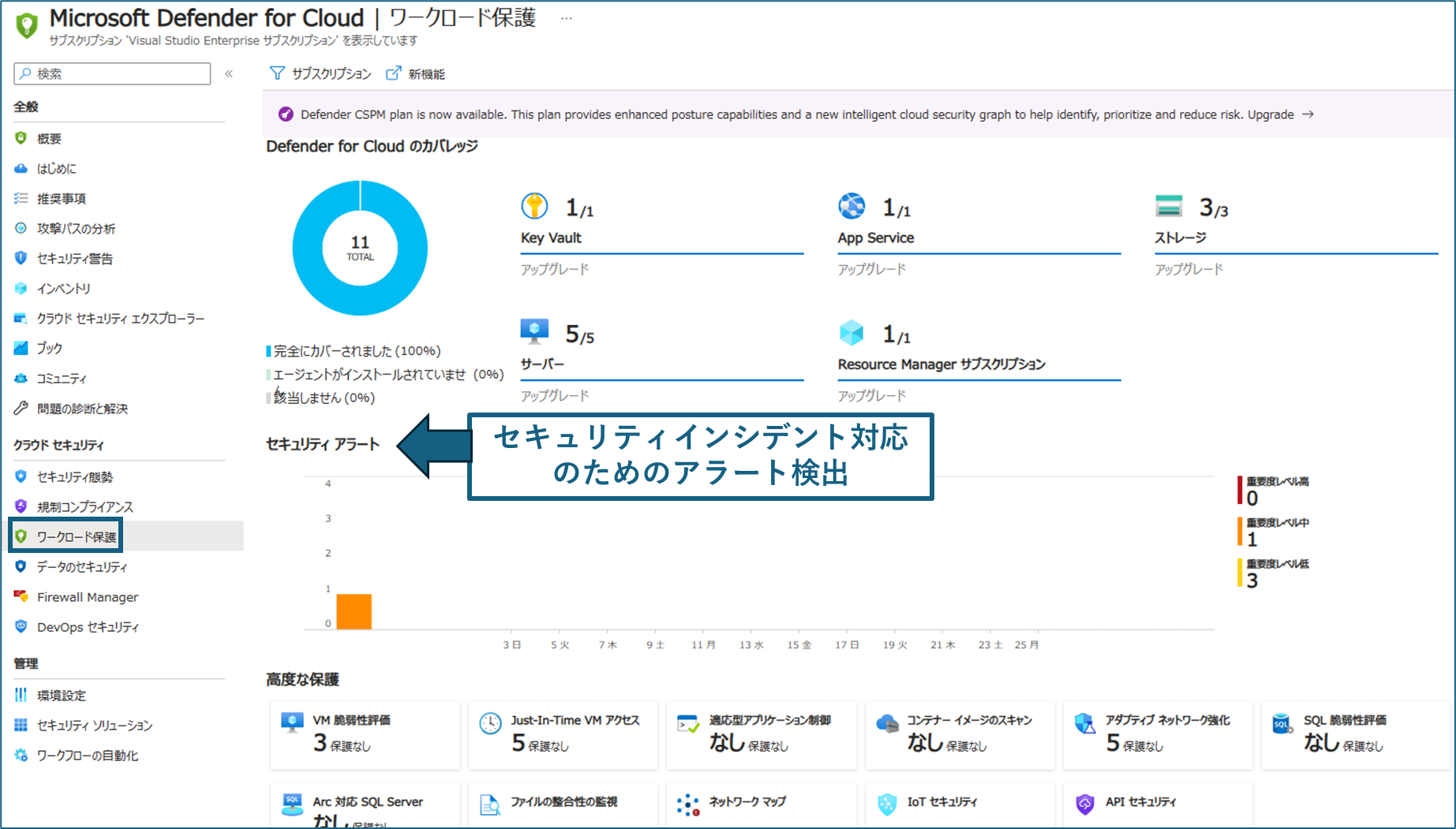The height and width of the screenshot is (829, 1456).
Task: Click the インベントリ cube icon
Action: point(21,289)
